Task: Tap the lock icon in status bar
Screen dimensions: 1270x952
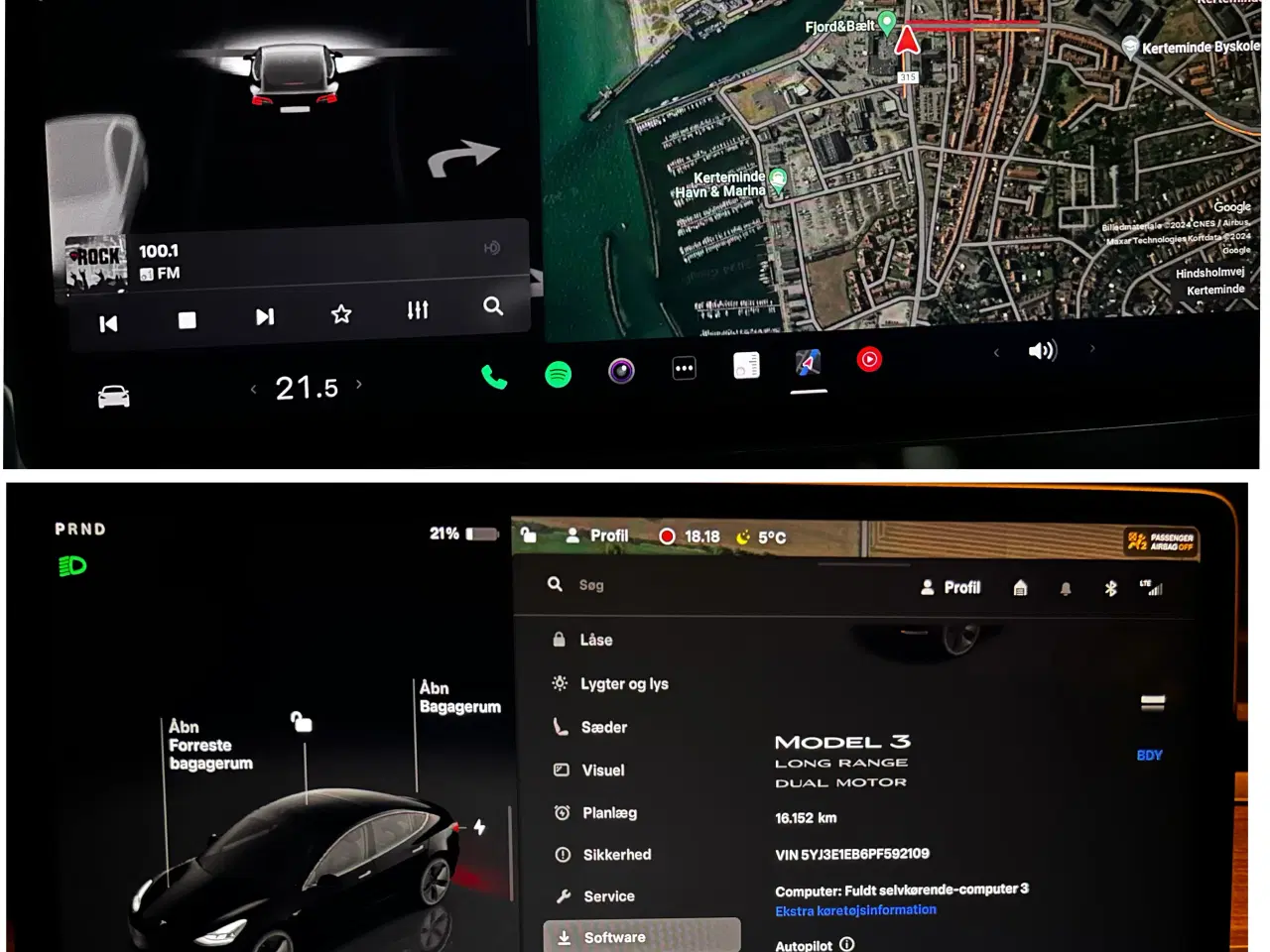Action: click(x=529, y=535)
